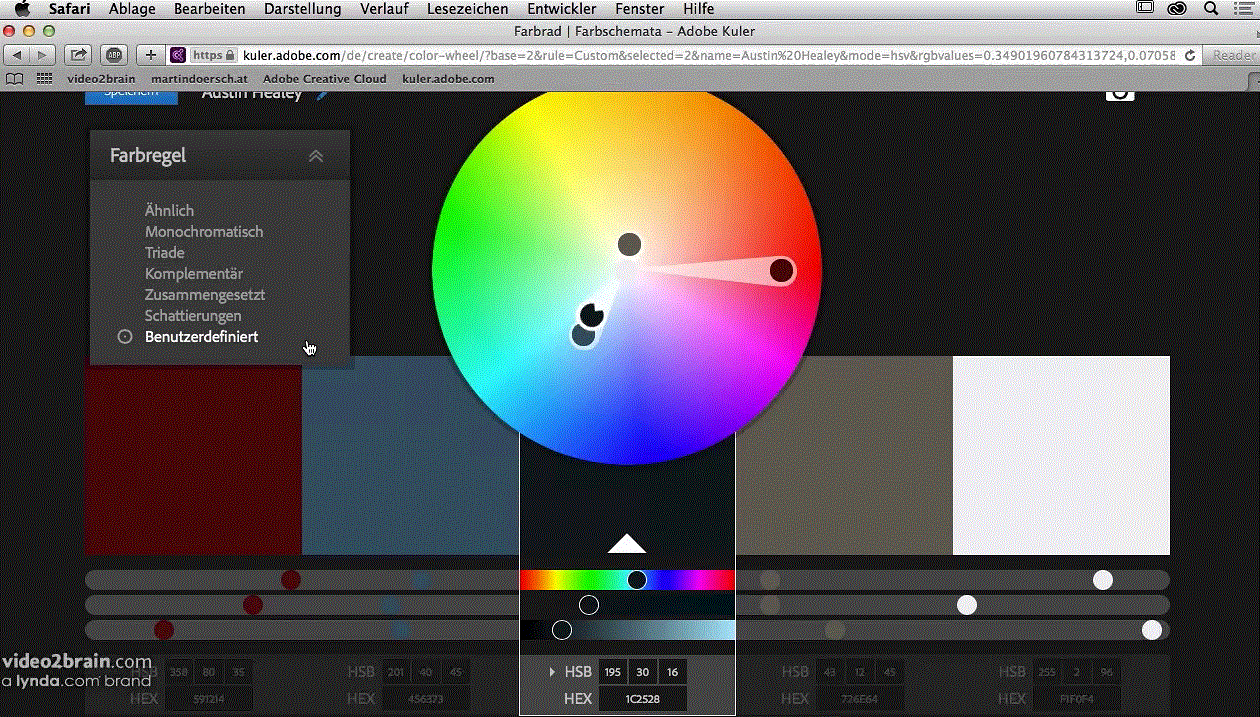Click the display tablet menu bar icon
Viewport: 1260px width, 717px height.
pos(1145,9)
